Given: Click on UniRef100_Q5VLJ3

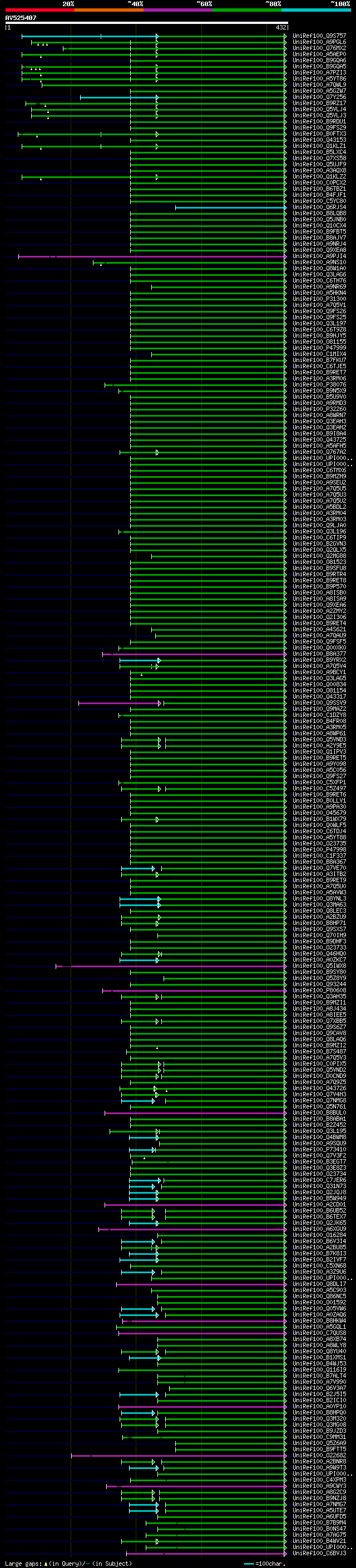Looking at the screenshot, I should pyautogui.click(x=319, y=116).
